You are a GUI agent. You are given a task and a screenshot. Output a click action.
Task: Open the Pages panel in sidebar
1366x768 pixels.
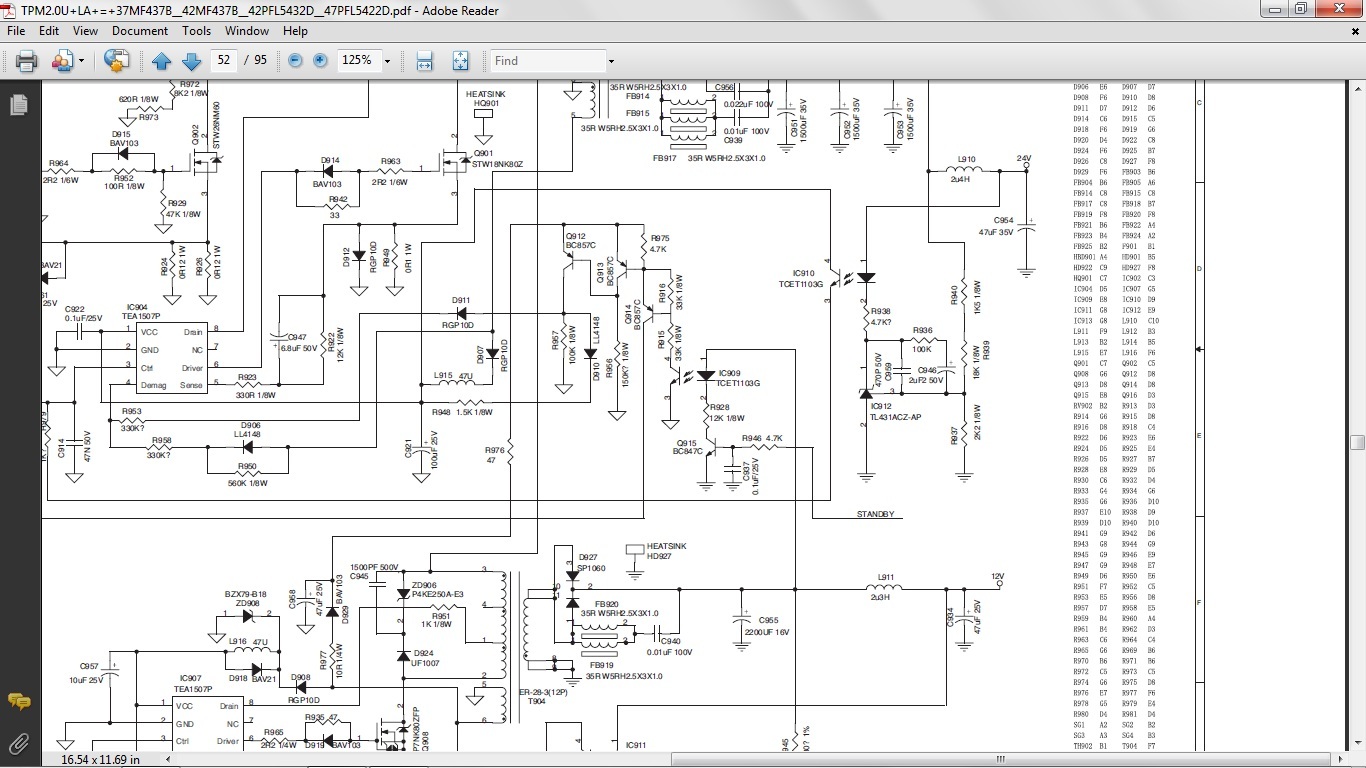18,105
